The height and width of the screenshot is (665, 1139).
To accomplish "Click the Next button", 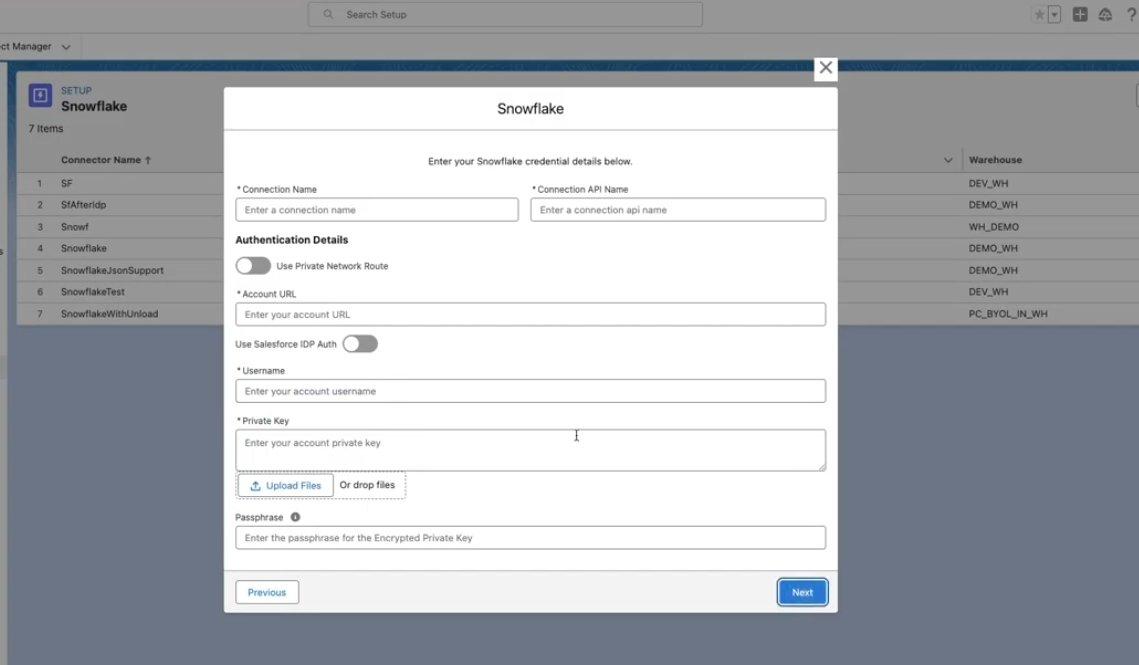I will coord(802,592).
